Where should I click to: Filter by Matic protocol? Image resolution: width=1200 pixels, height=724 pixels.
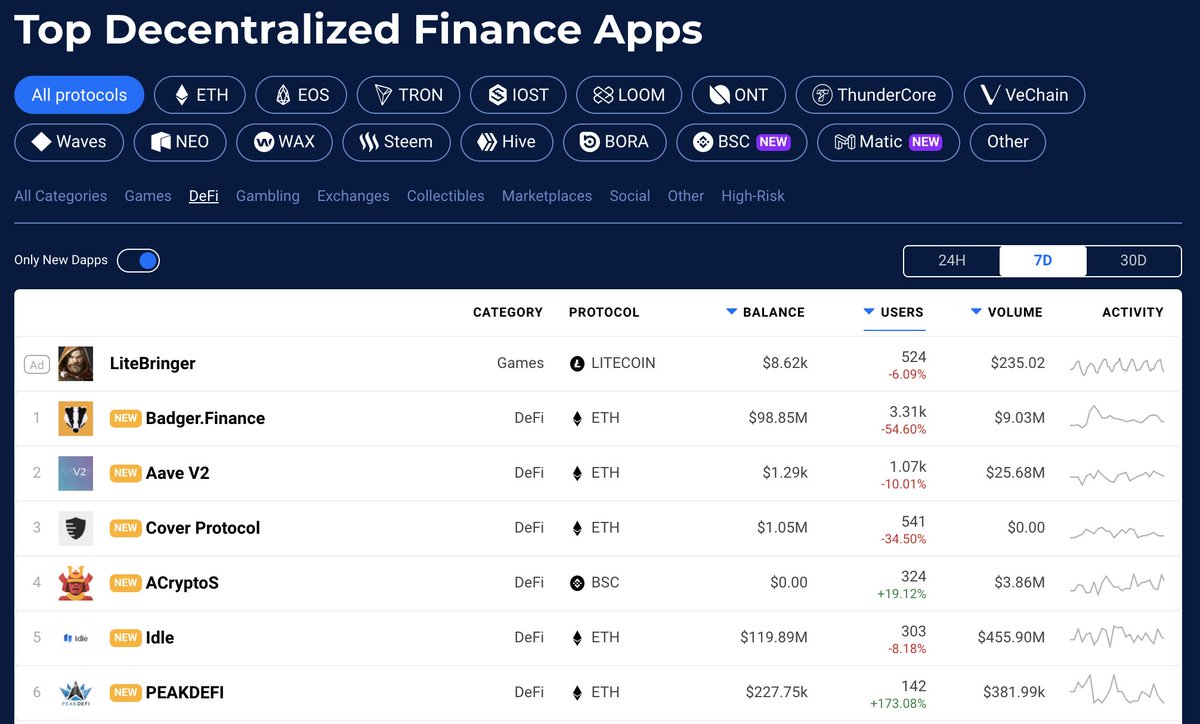(889, 142)
